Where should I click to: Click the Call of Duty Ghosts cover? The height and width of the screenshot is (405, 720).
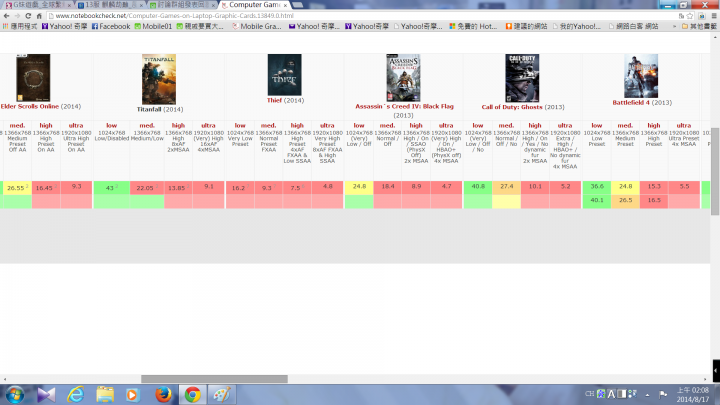pyautogui.click(x=522, y=78)
